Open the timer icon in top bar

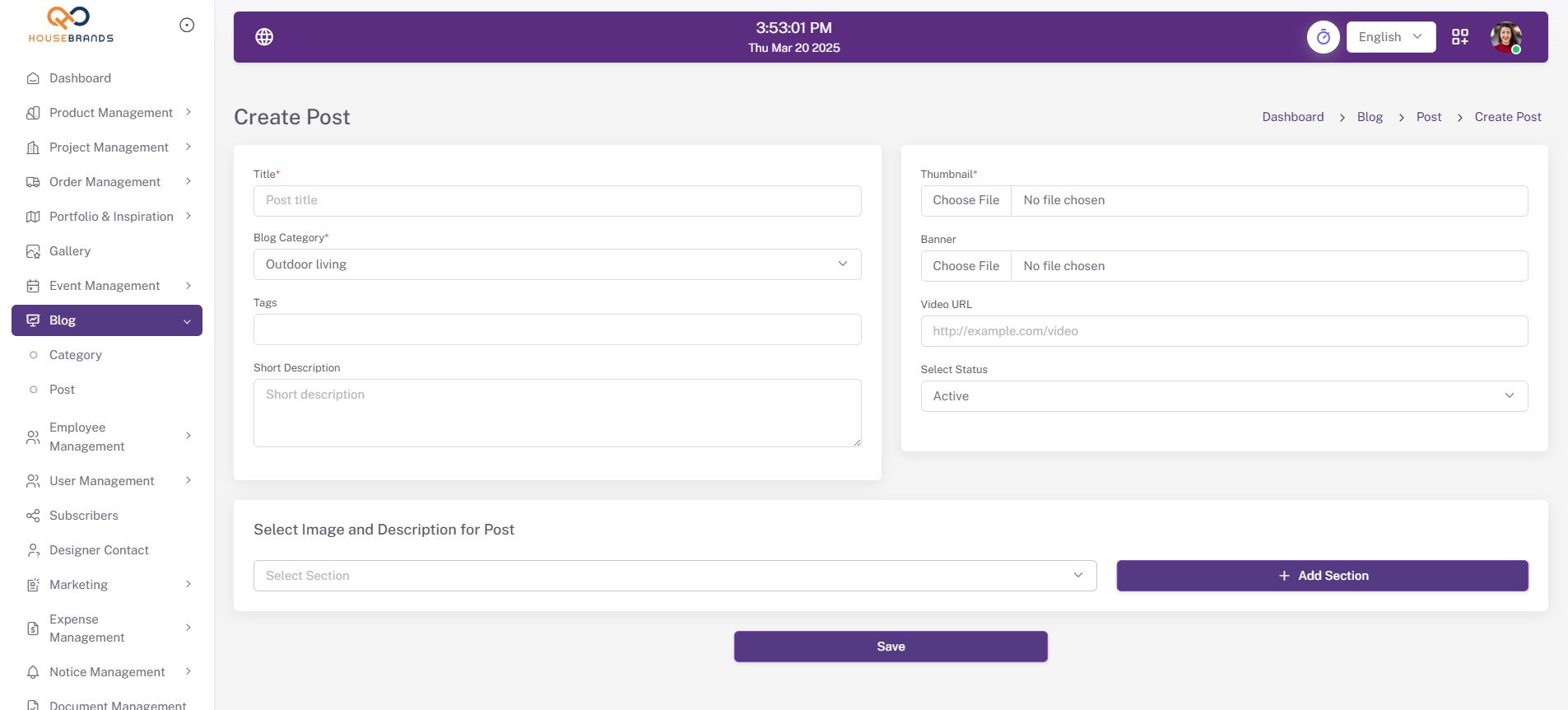point(1323,37)
